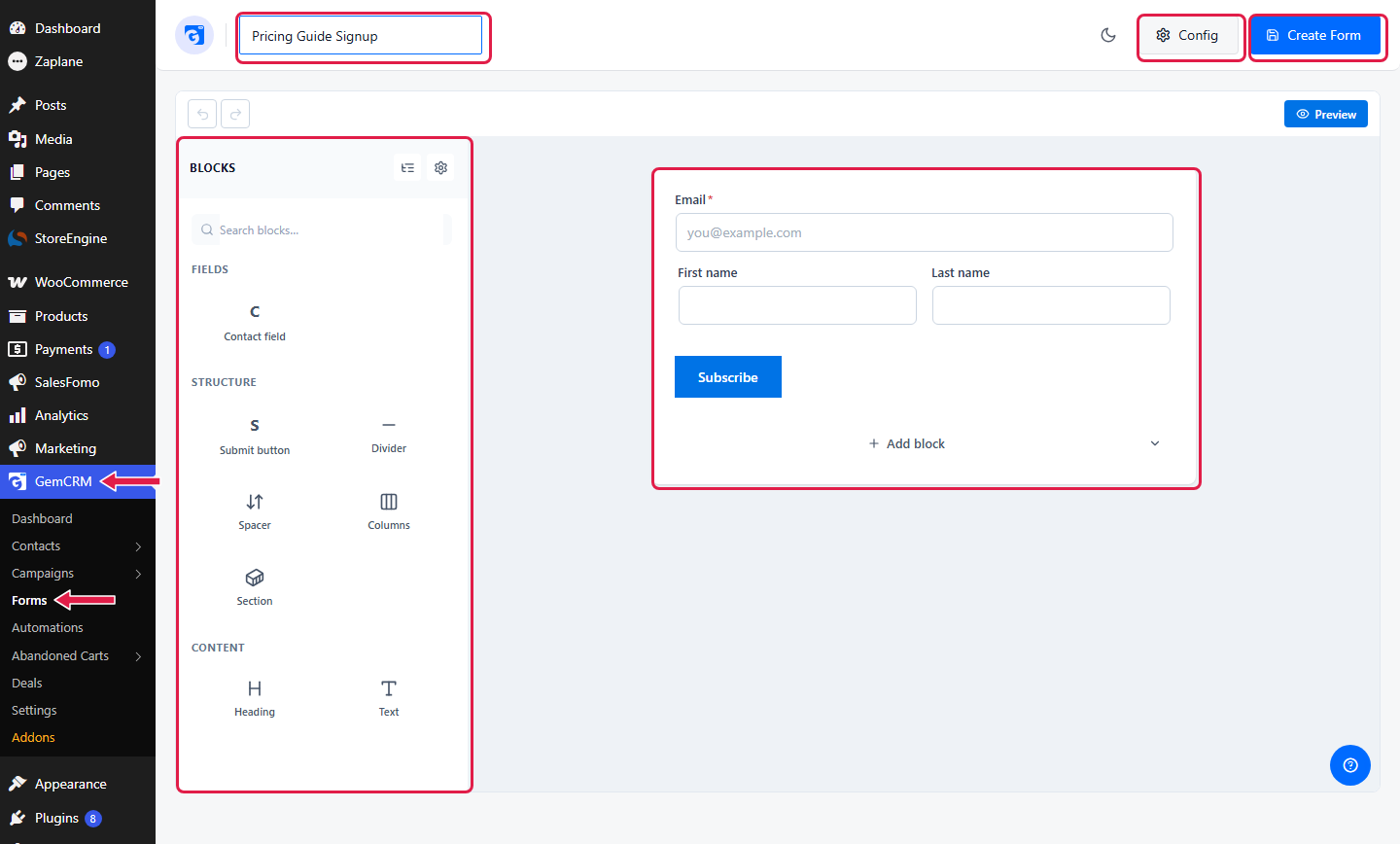Insert the Spacer block
The width and height of the screenshot is (1400, 844).
click(255, 511)
